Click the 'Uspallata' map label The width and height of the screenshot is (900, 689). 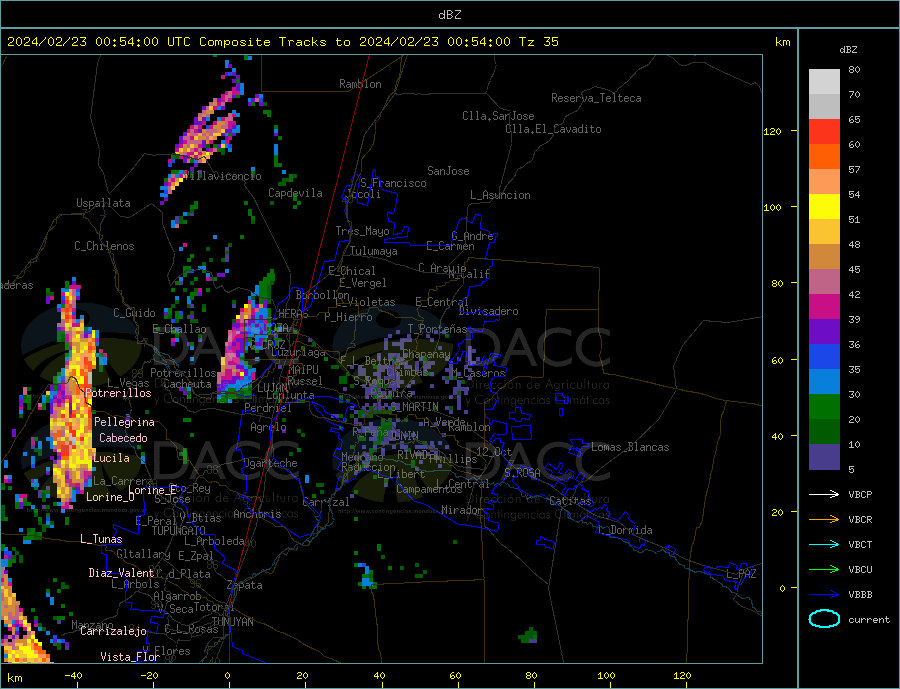pos(103,203)
